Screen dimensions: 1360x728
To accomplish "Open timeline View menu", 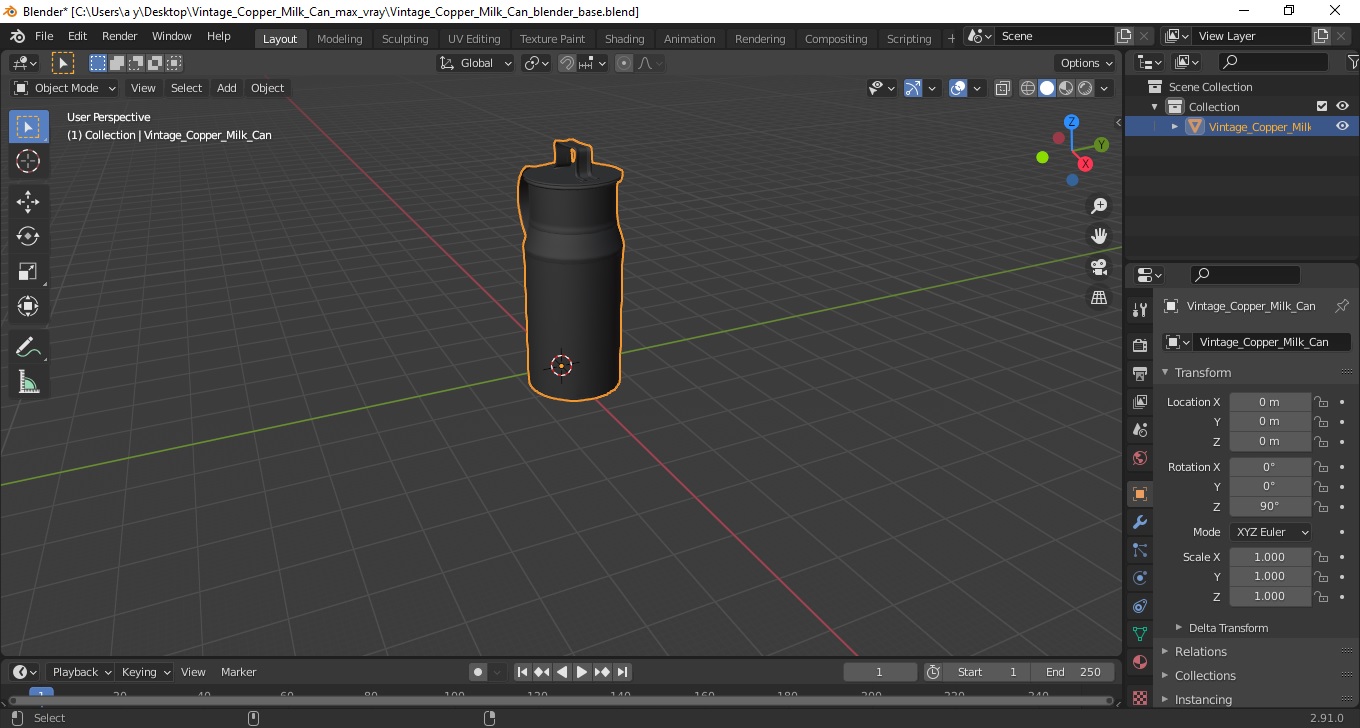I will click(x=193, y=672).
